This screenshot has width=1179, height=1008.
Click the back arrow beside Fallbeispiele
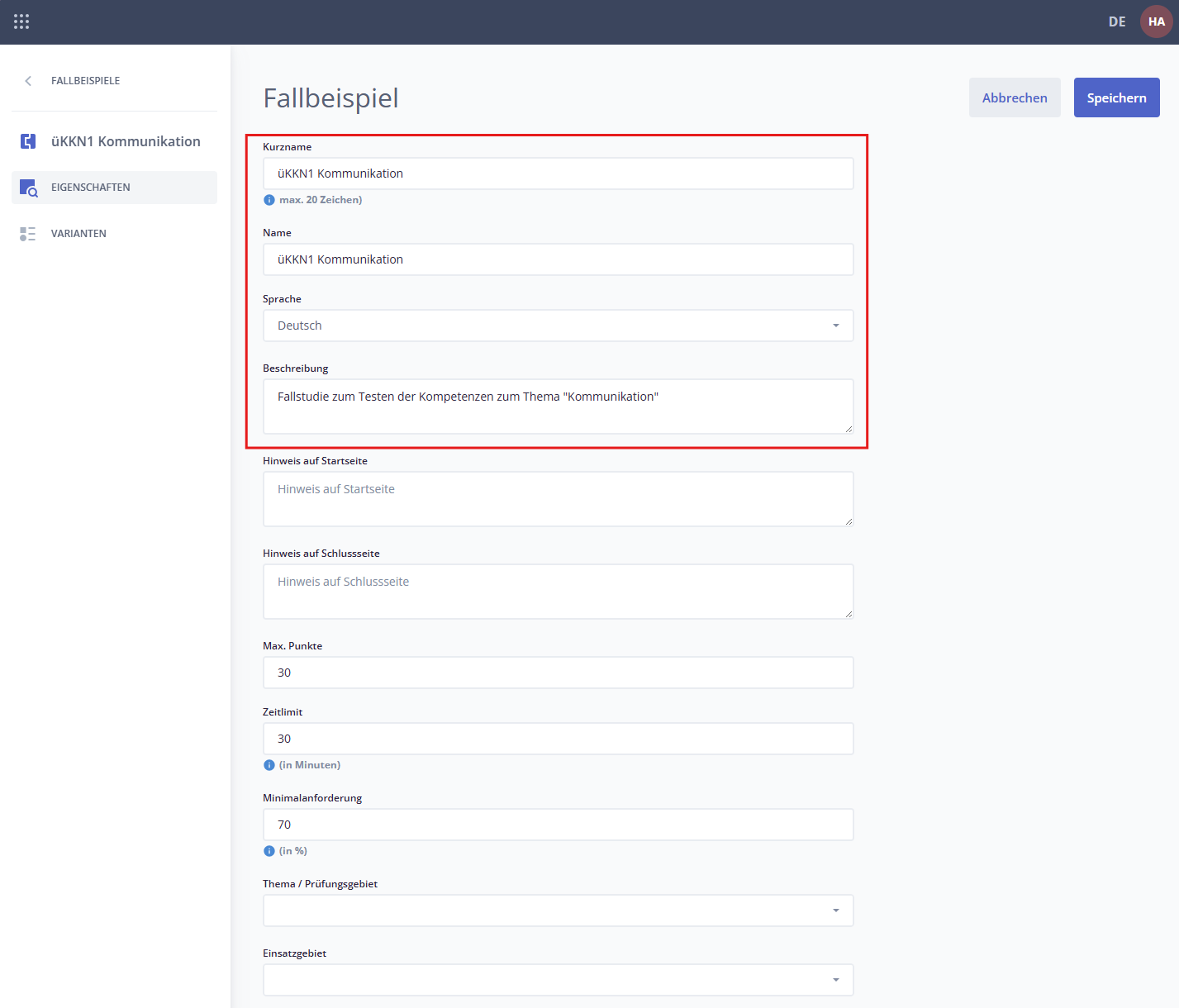click(x=28, y=81)
